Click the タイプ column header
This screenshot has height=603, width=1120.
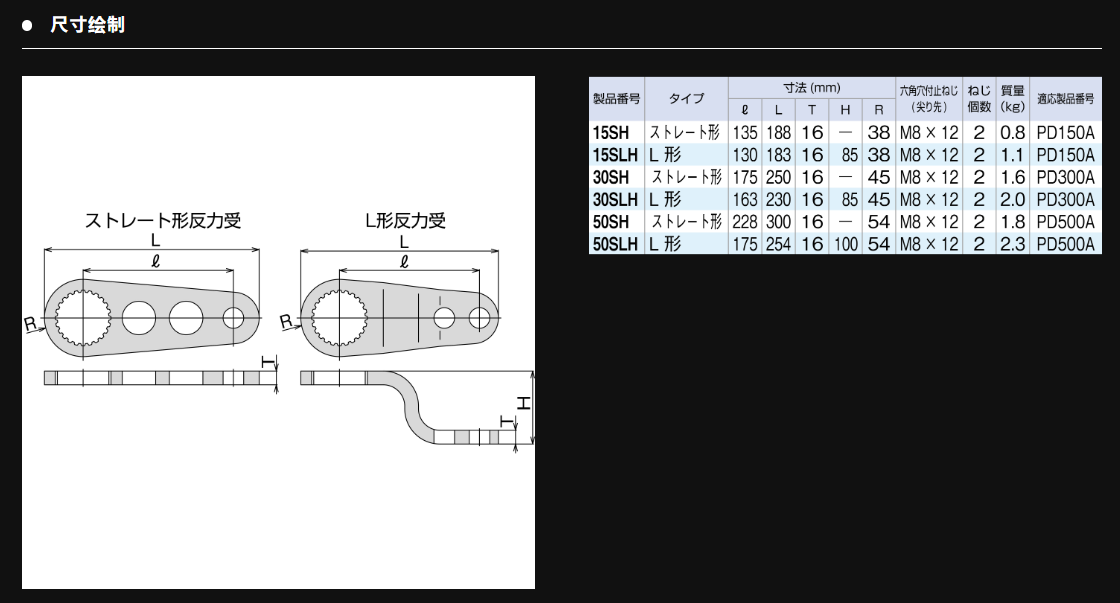pos(686,99)
